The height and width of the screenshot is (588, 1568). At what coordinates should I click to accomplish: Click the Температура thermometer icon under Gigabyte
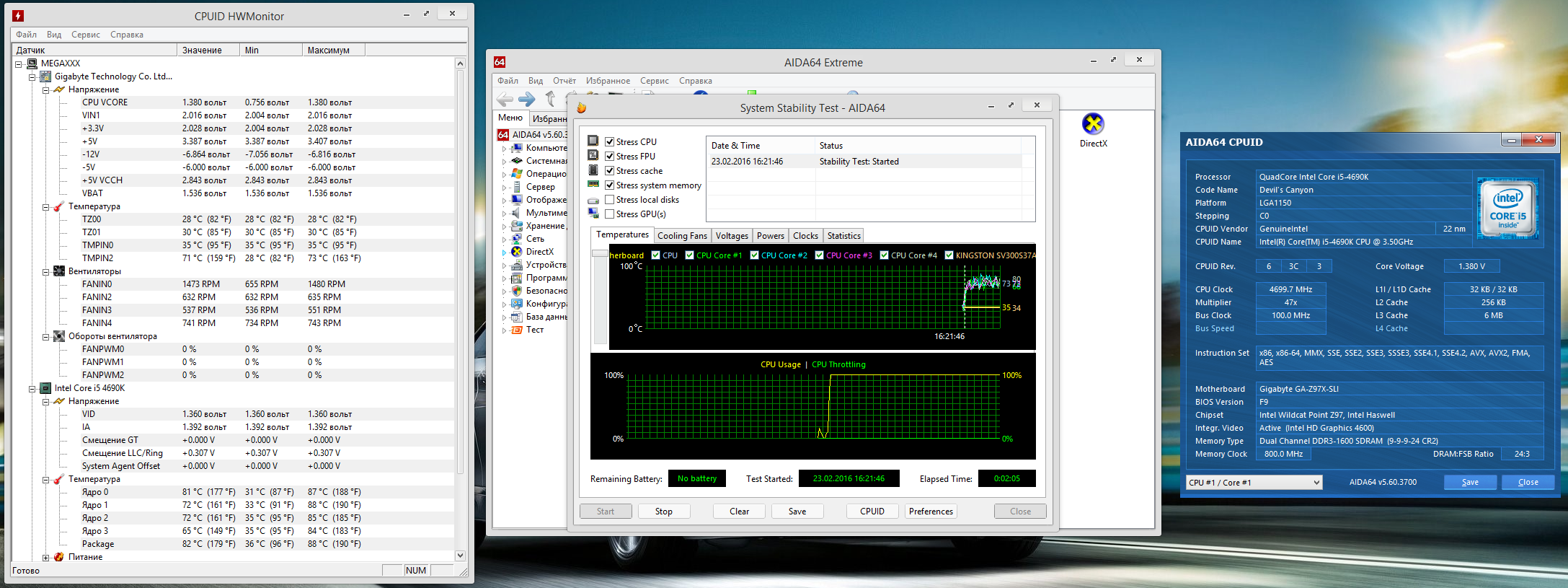click(x=59, y=206)
